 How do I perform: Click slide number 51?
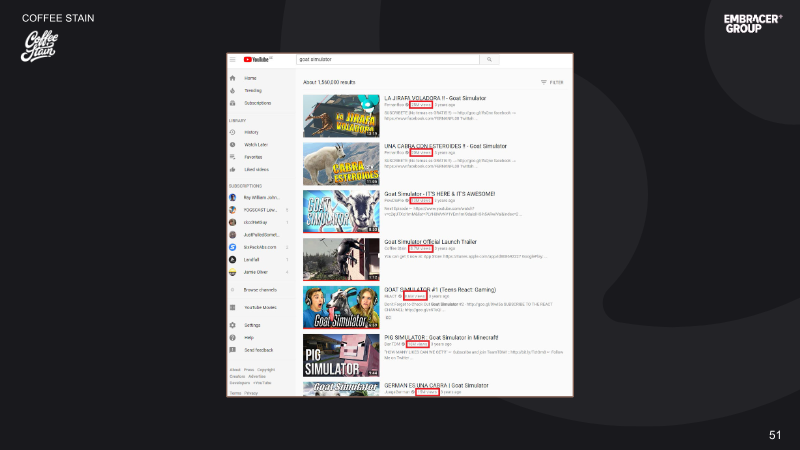click(775, 435)
